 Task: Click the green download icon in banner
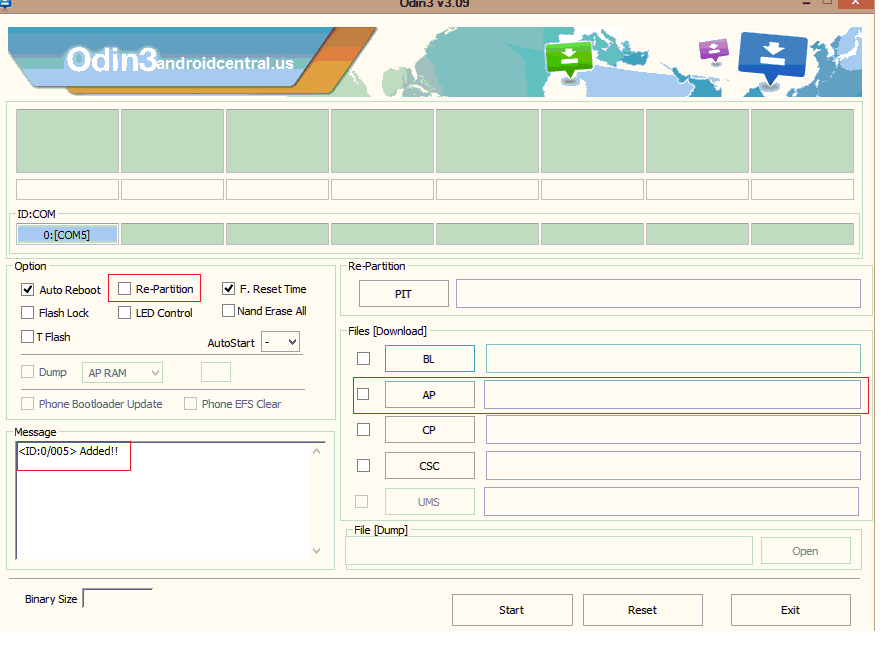569,60
